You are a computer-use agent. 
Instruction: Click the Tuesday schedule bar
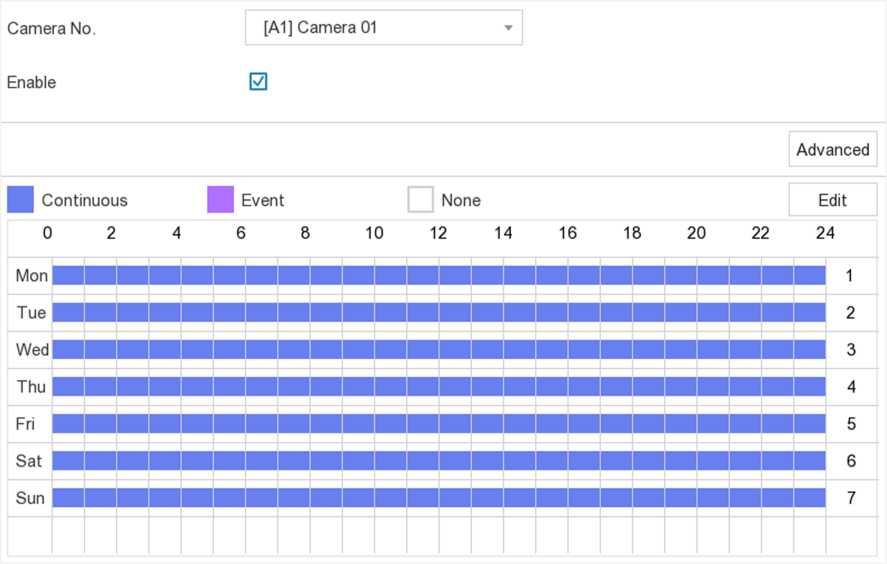438,313
